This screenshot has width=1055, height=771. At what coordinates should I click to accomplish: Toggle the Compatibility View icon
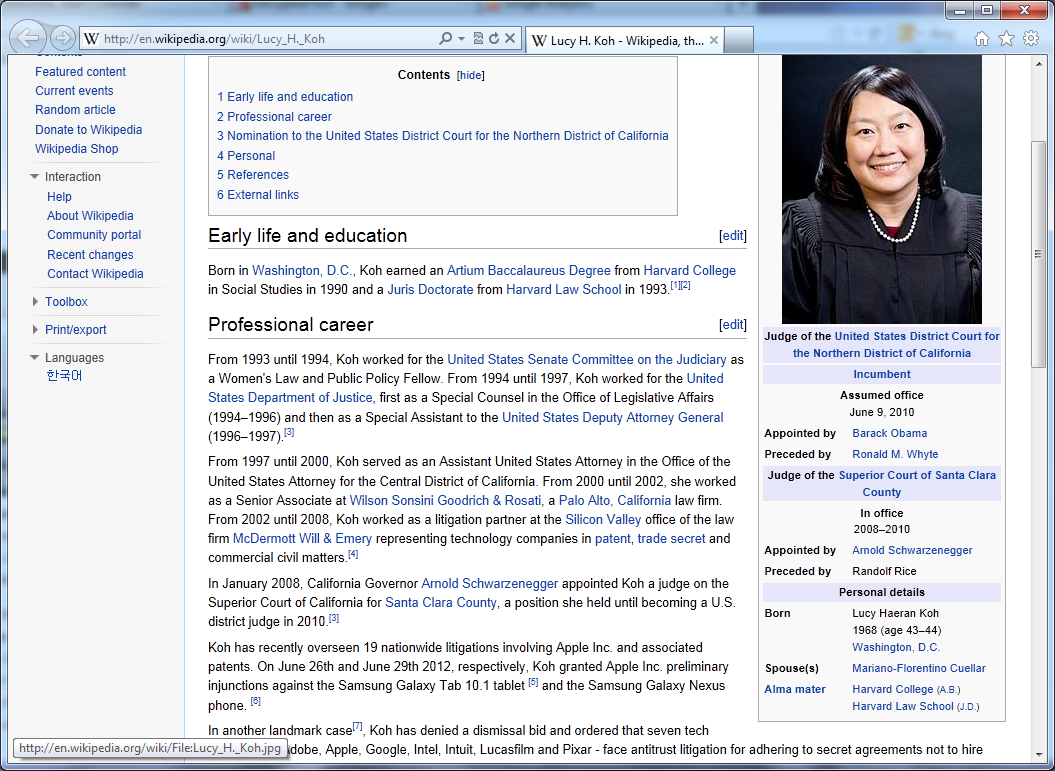(x=478, y=38)
